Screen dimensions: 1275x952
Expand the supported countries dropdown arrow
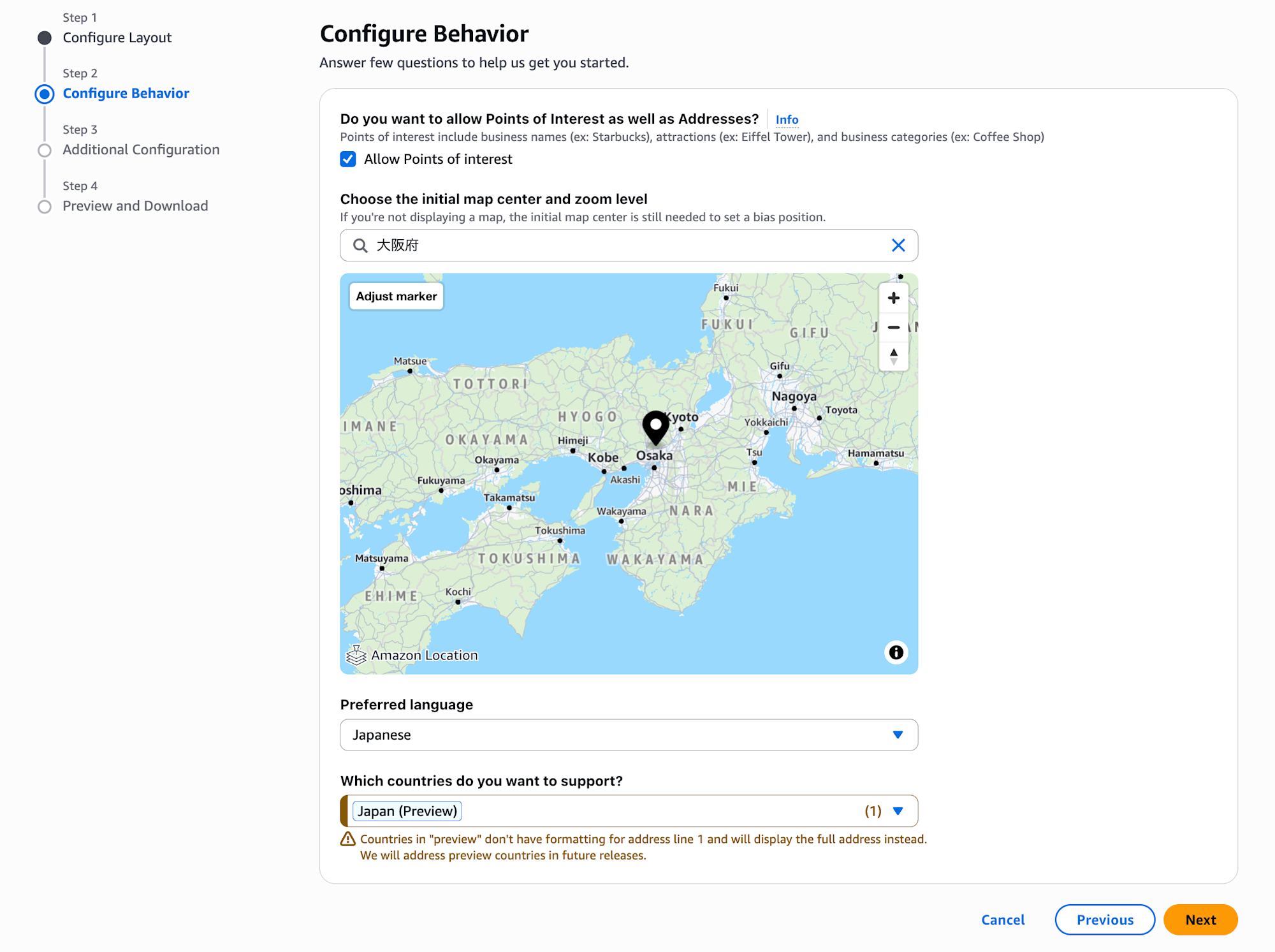click(x=898, y=811)
